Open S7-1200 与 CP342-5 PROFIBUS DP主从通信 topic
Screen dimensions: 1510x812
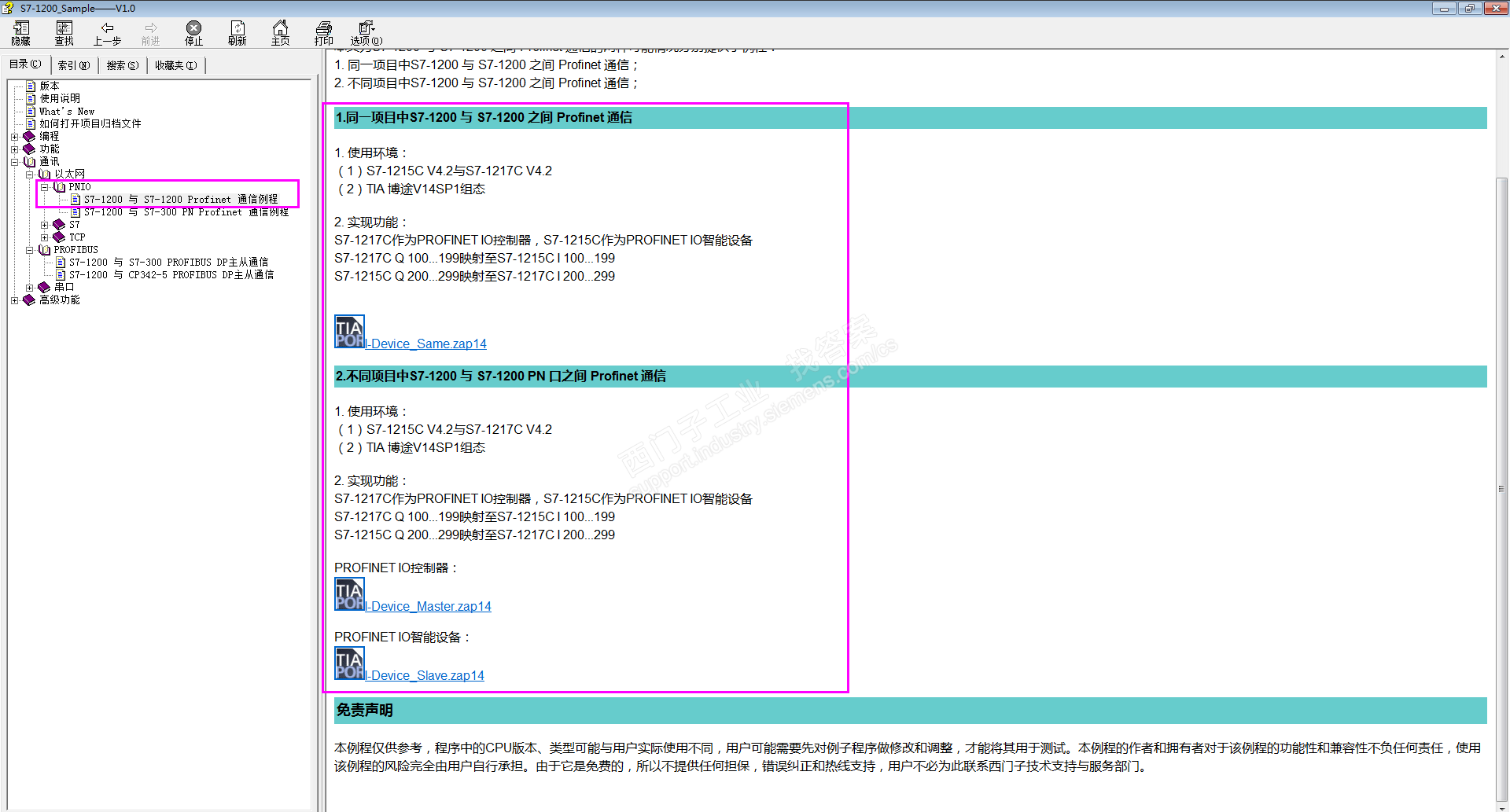(171, 274)
